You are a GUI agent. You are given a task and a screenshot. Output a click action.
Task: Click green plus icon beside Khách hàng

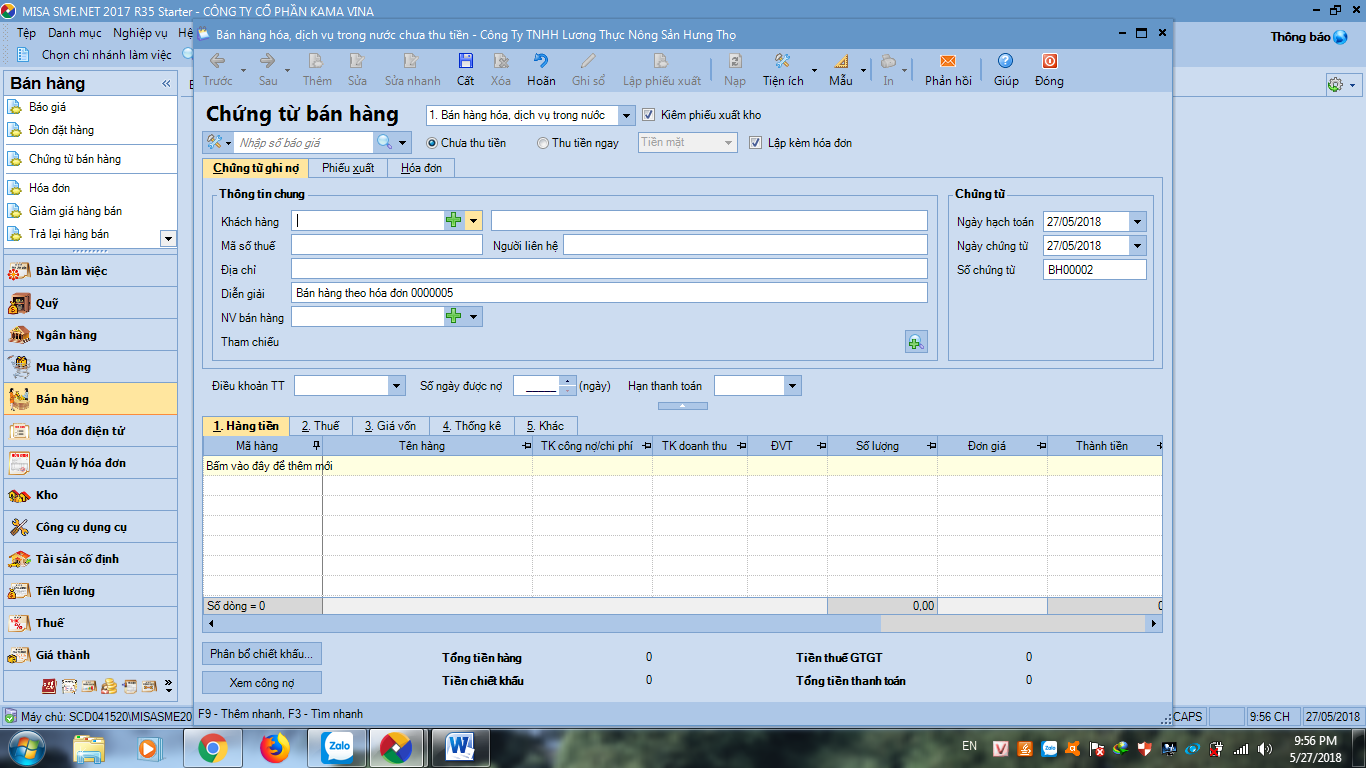454,221
